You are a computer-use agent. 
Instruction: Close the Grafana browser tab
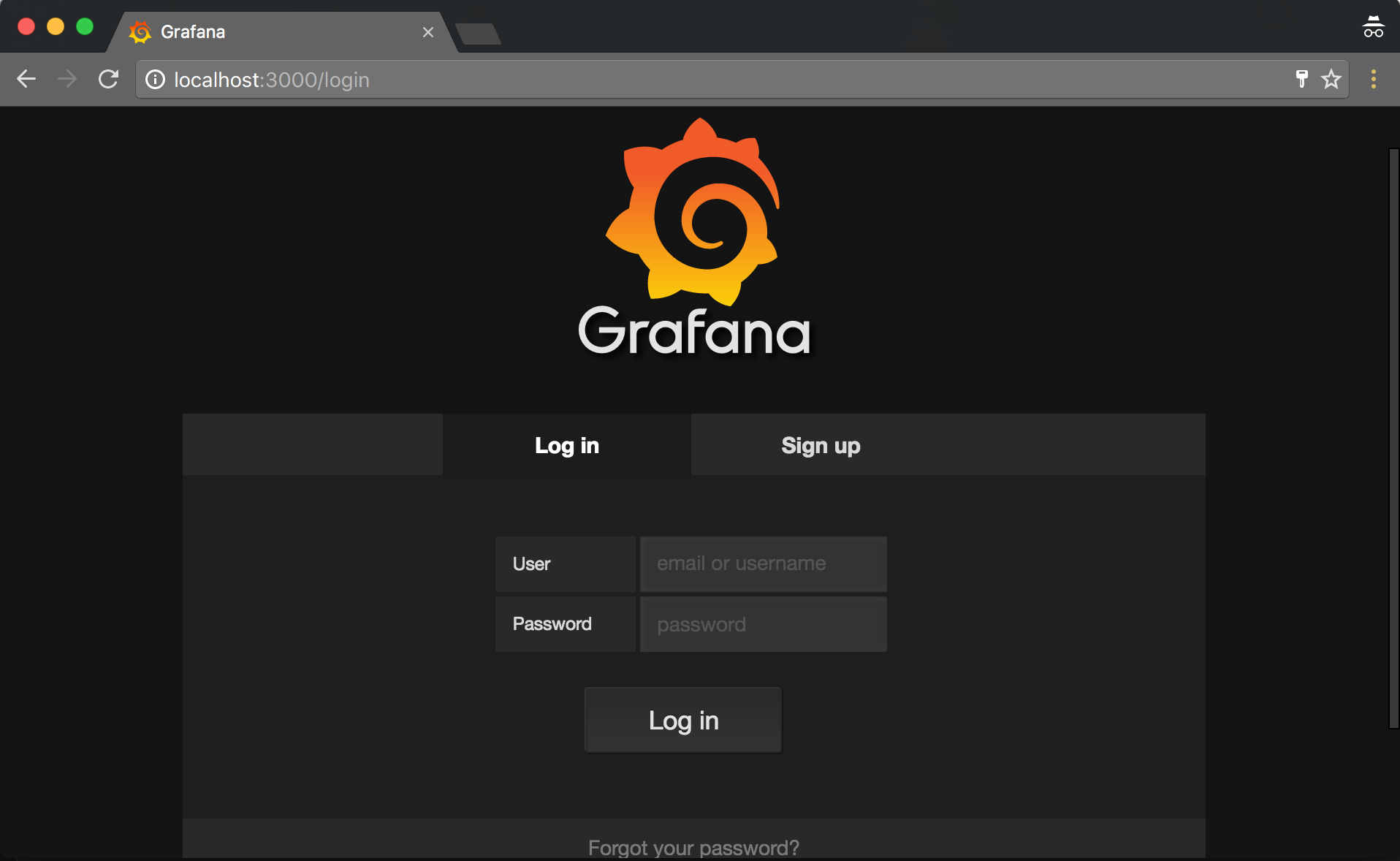coord(428,32)
